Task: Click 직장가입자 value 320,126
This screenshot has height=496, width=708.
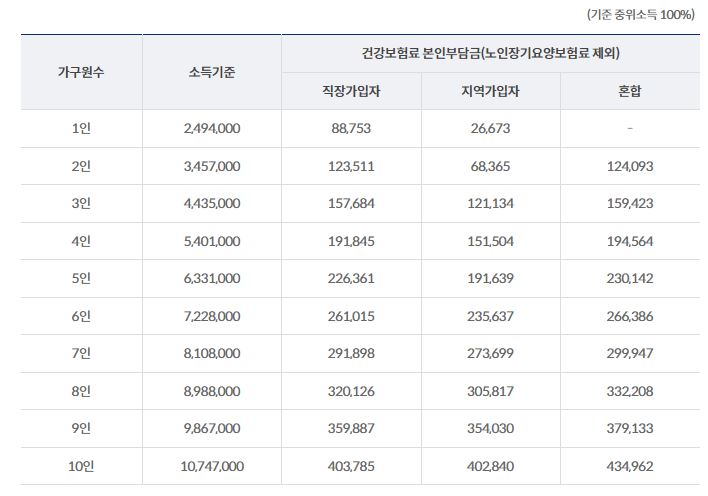Action: coord(351,391)
